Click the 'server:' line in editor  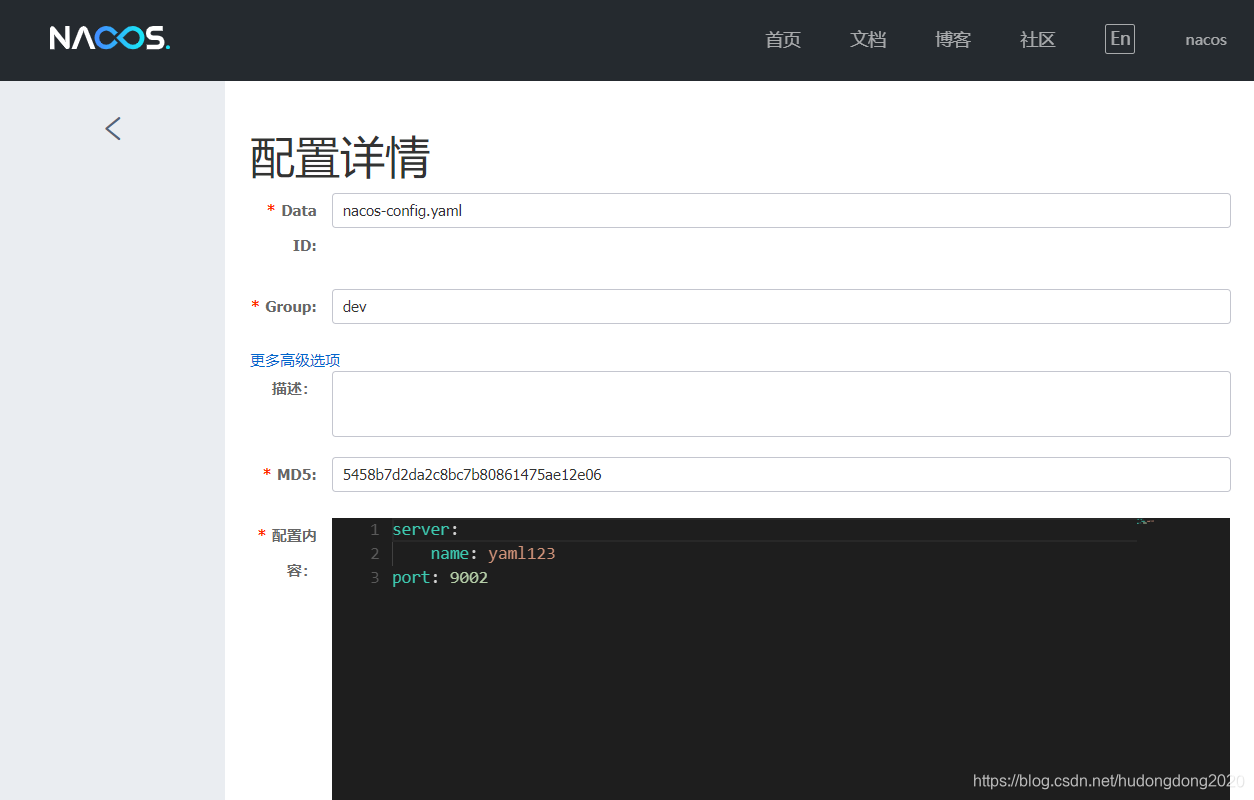(x=425, y=529)
